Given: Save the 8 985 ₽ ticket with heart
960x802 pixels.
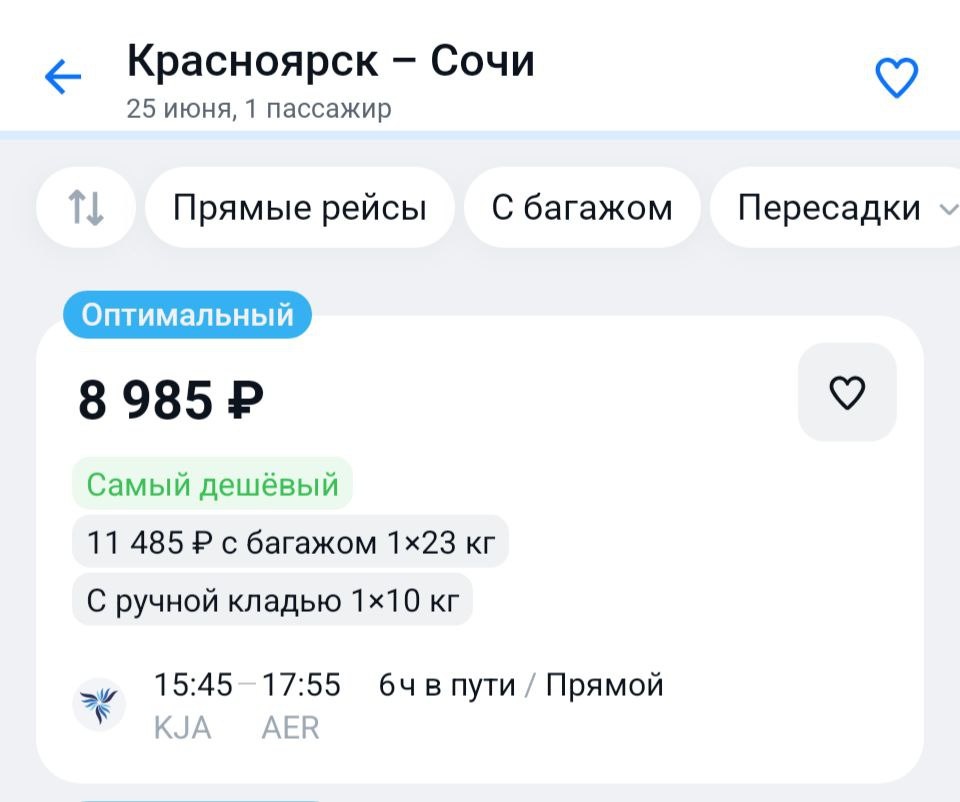Looking at the screenshot, I should 847,392.
